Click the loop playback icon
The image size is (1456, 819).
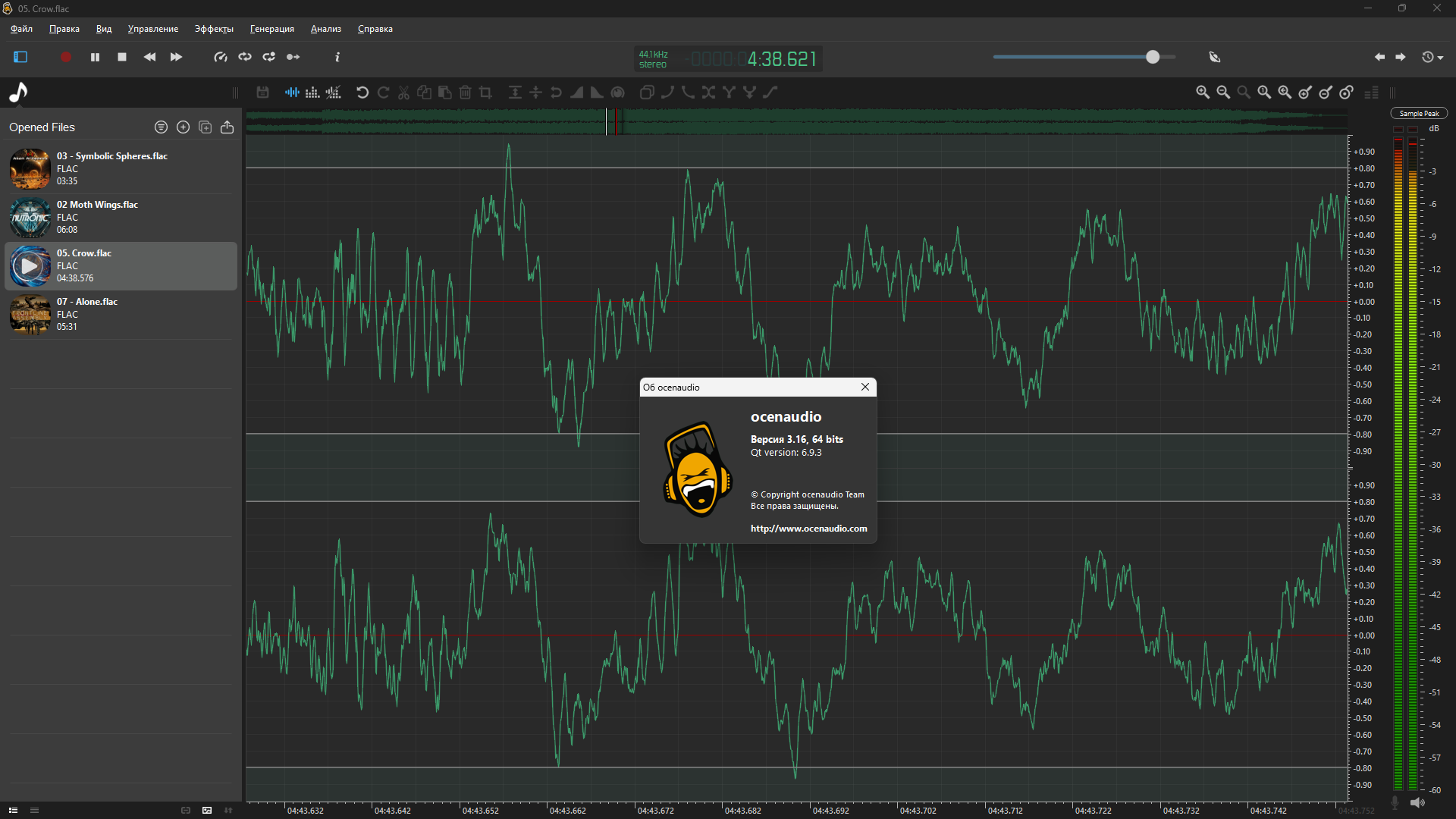point(245,57)
